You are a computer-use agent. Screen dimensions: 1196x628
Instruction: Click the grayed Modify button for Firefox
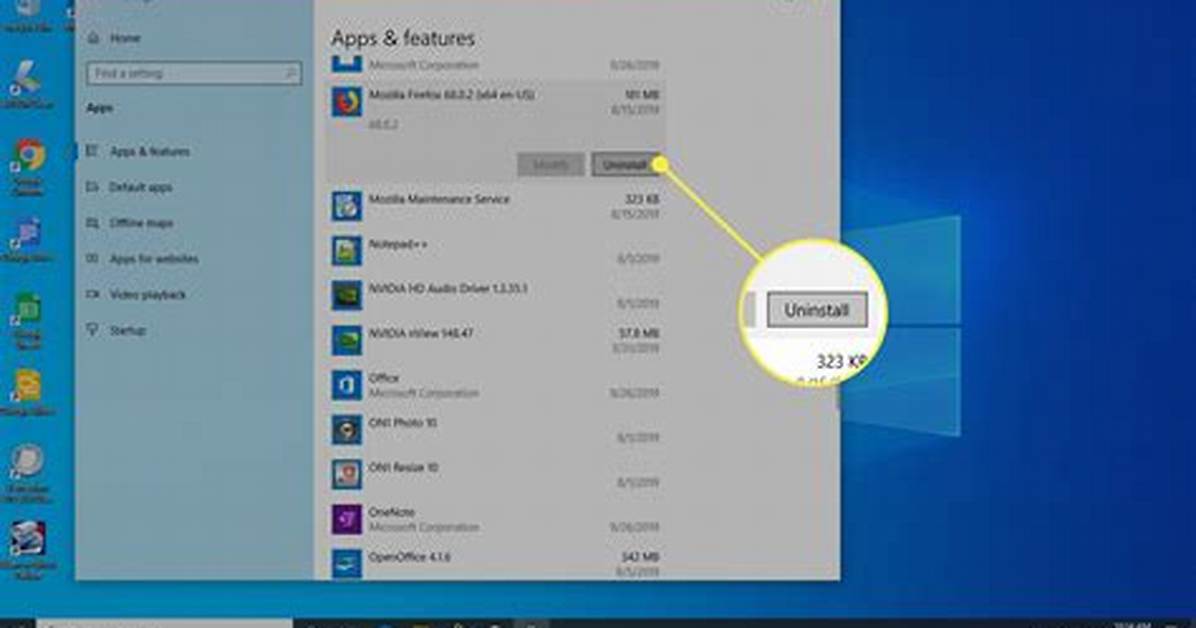(550, 165)
